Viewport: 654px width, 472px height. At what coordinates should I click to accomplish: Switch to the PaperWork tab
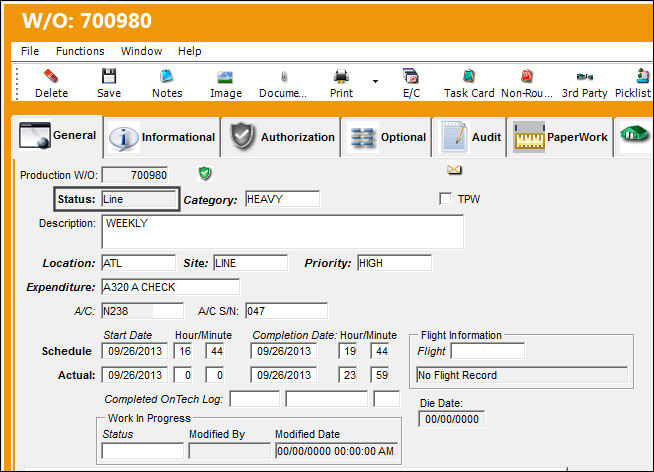point(560,137)
